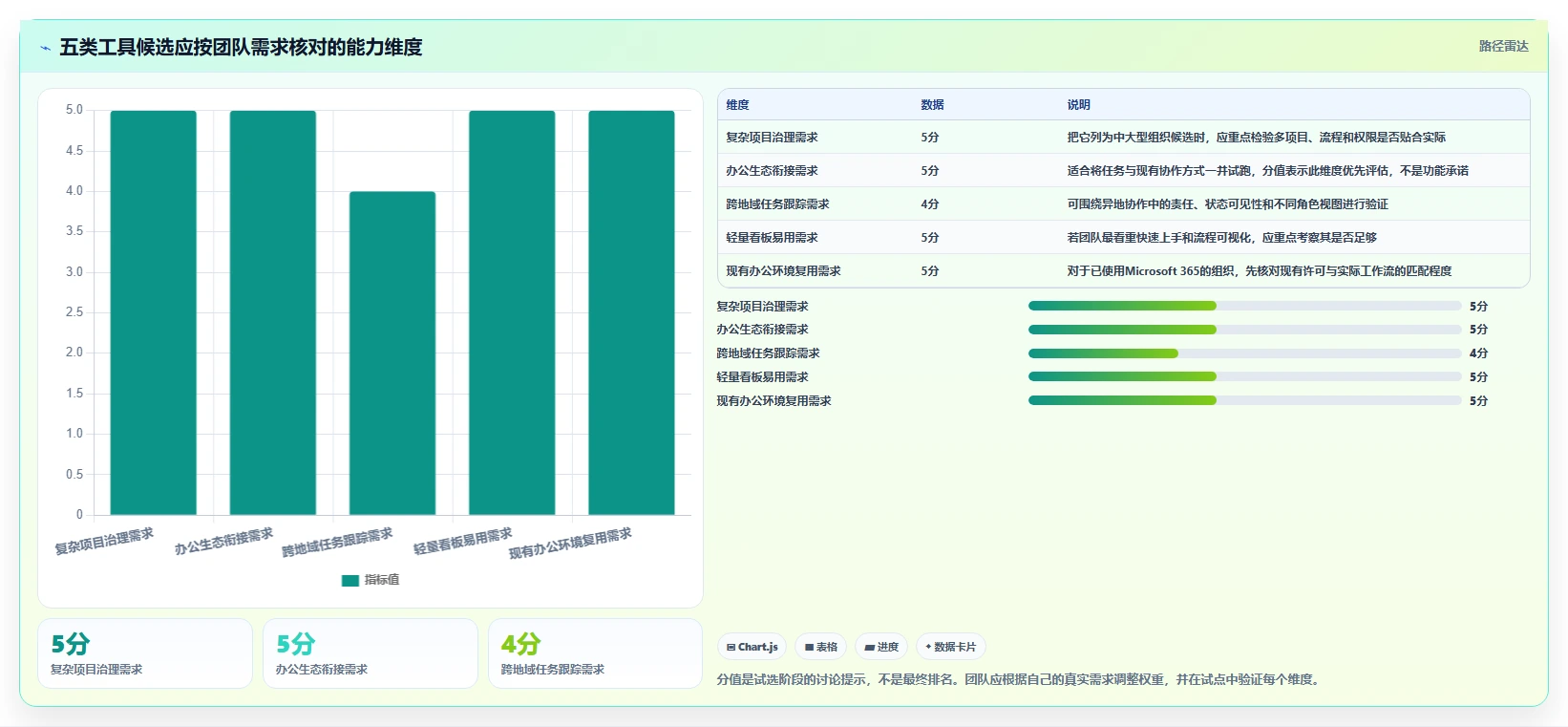This screenshot has height=727, width=1568.
Task: Click the 复杂项目治理需求 progress bar
Action: [1244, 306]
